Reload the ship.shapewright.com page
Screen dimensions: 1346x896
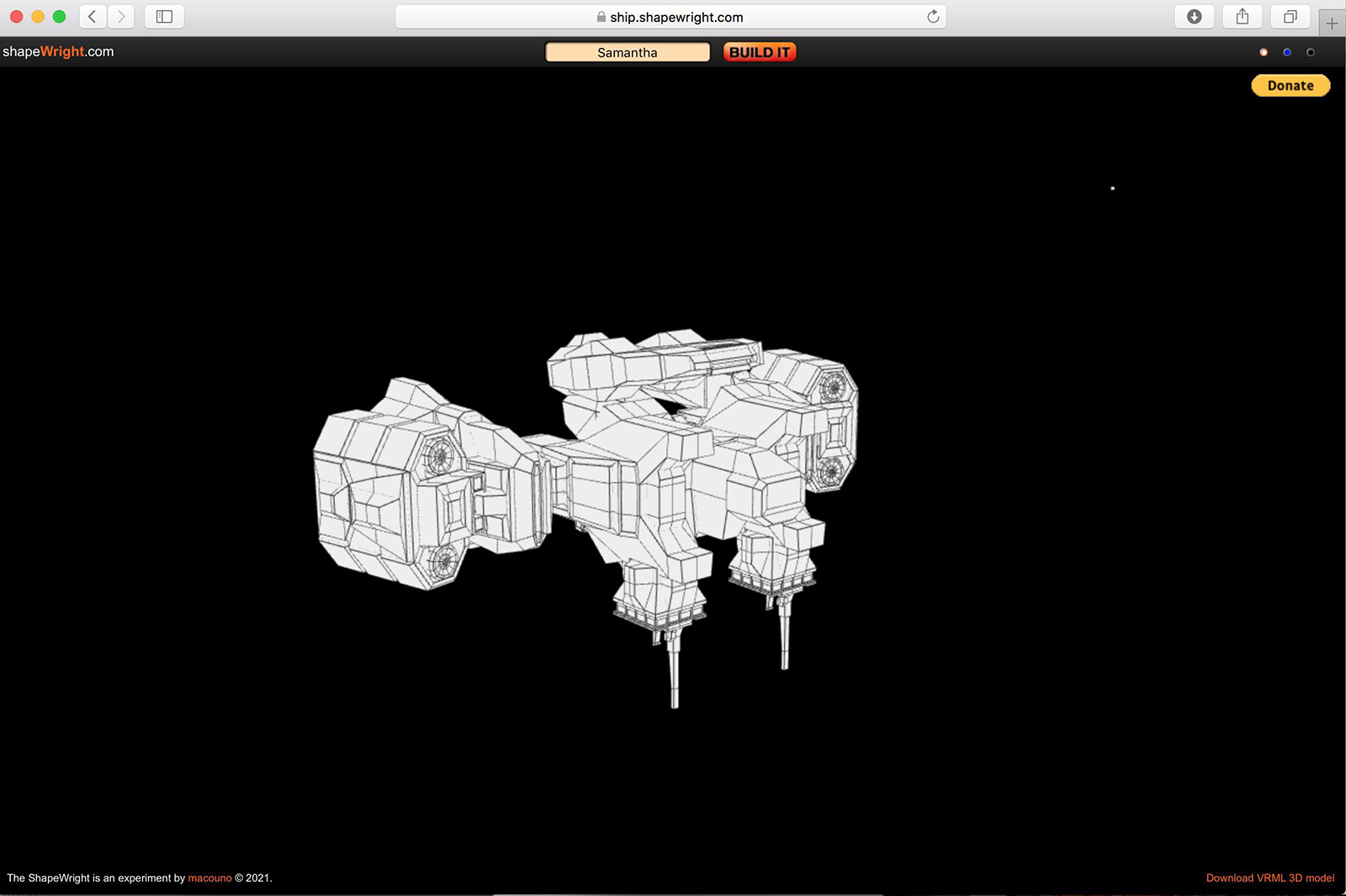coord(933,17)
